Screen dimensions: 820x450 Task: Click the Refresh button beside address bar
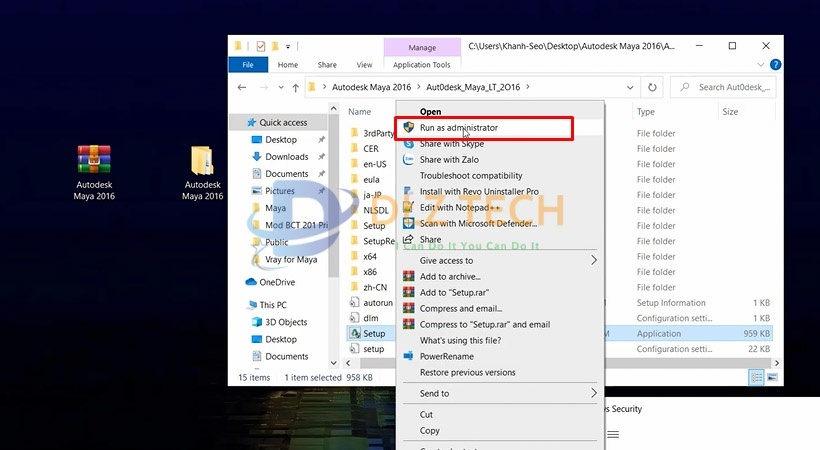click(x=653, y=87)
